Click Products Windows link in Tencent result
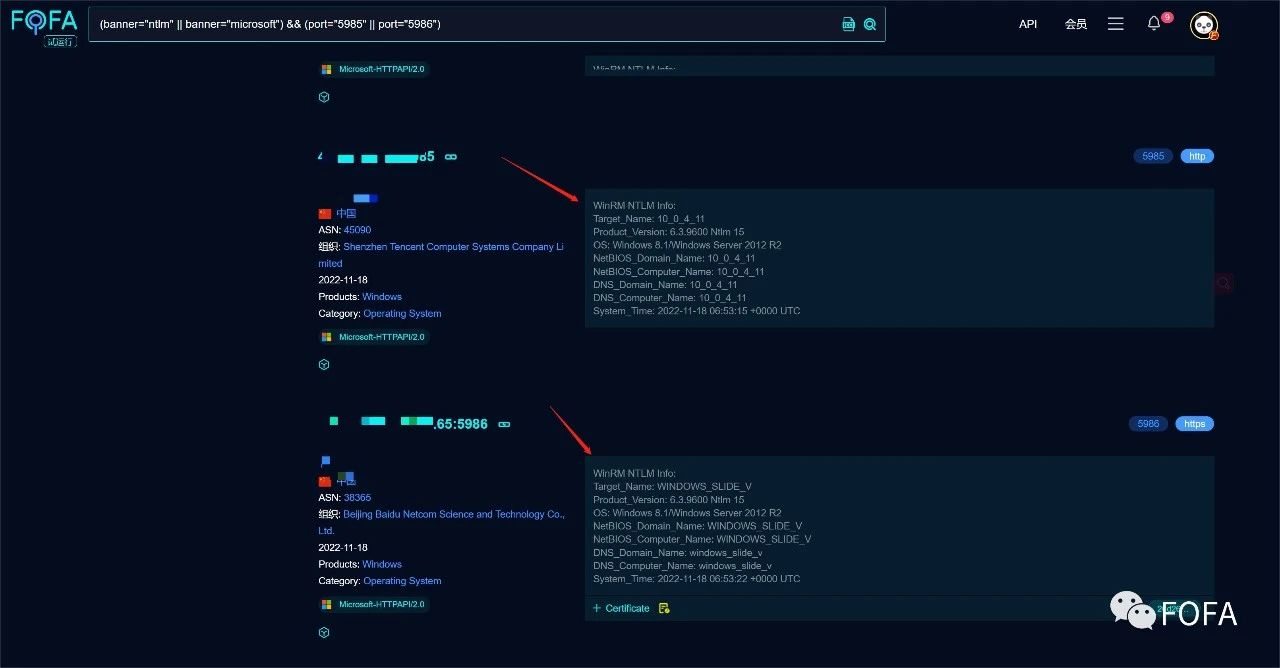Image resolution: width=1280 pixels, height=668 pixels. point(382,297)
